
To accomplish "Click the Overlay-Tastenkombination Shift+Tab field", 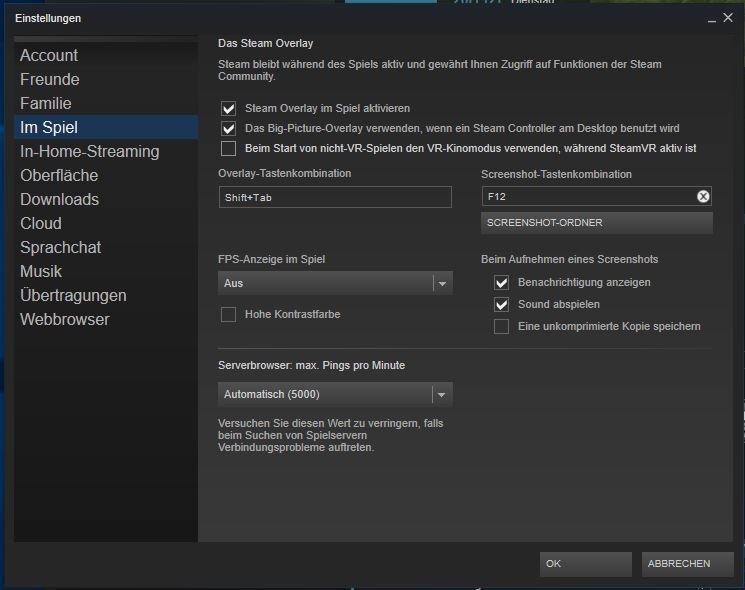I will 335,197.
